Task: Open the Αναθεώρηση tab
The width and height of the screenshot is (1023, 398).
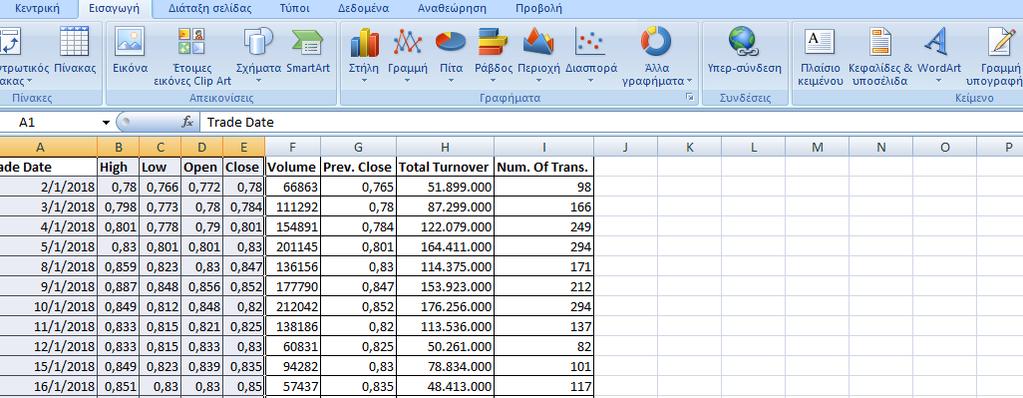Action: pyautogui.click(x=451, y=8)
